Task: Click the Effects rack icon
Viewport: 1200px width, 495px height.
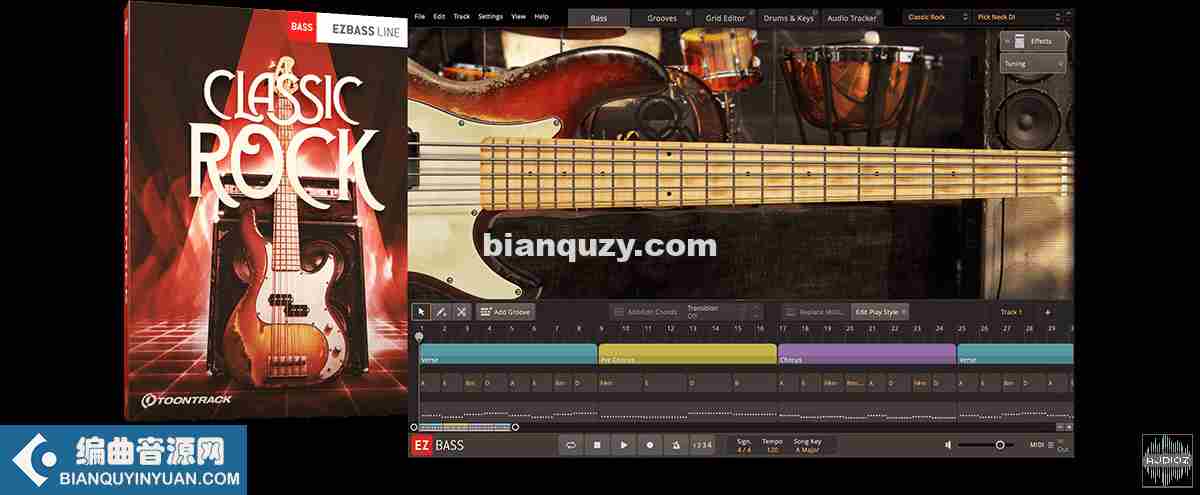Action: 1019,41
